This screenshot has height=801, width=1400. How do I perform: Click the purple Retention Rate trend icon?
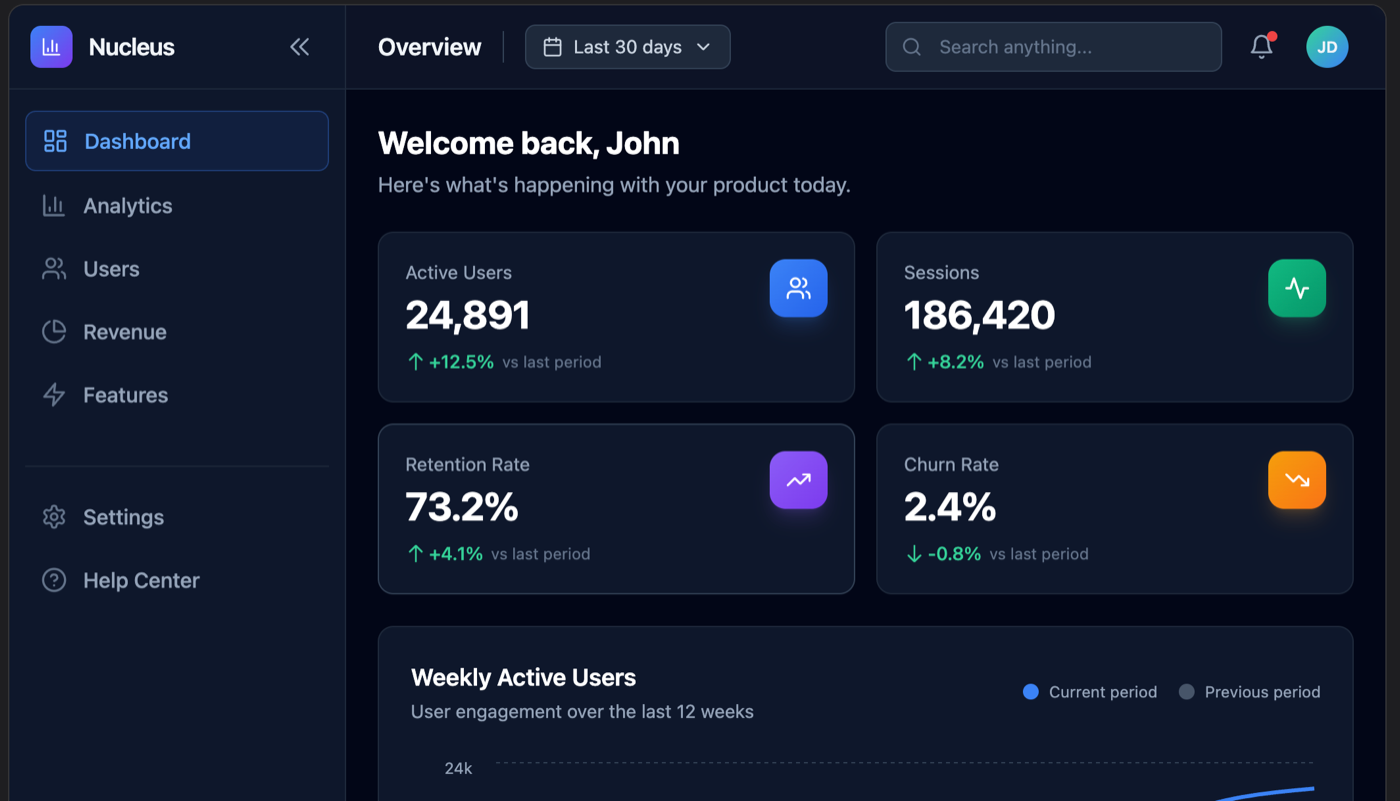[x=798, y=480]
